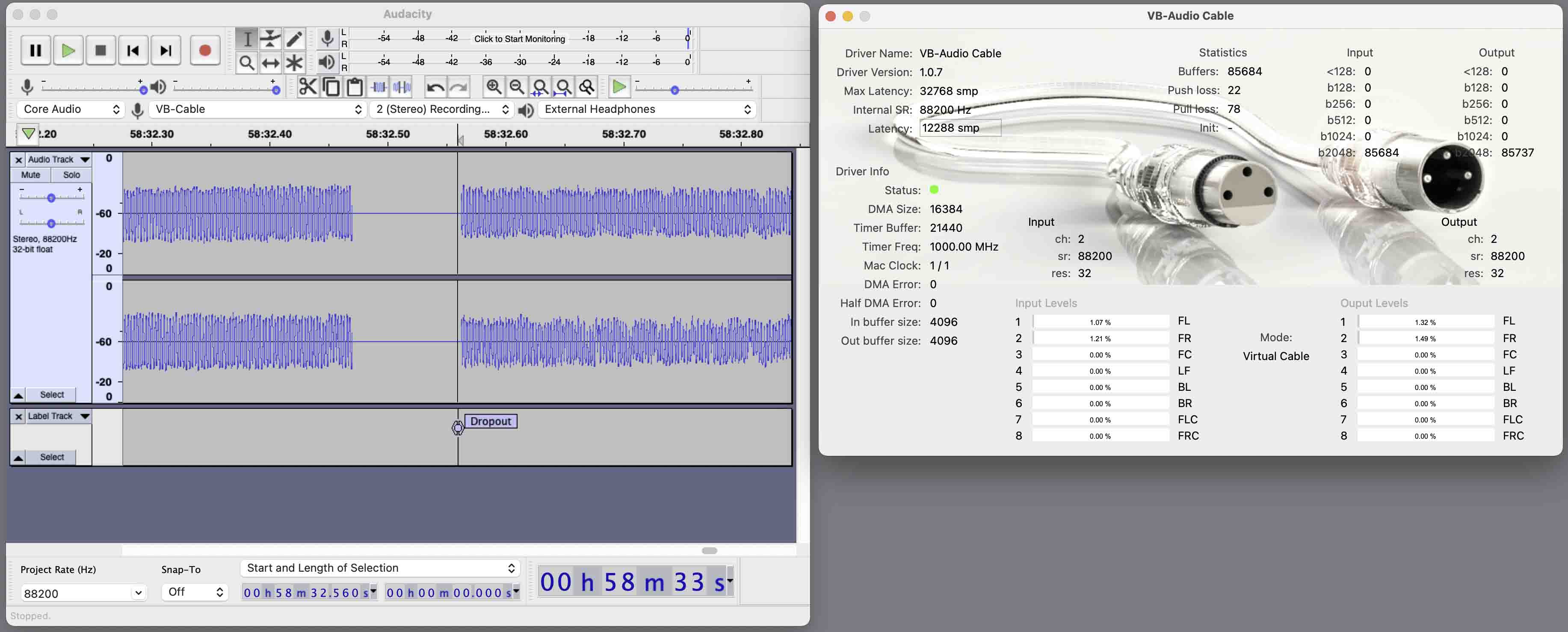
Task: Open the record meter microphone menu
Action: click(x=328, y=38)
